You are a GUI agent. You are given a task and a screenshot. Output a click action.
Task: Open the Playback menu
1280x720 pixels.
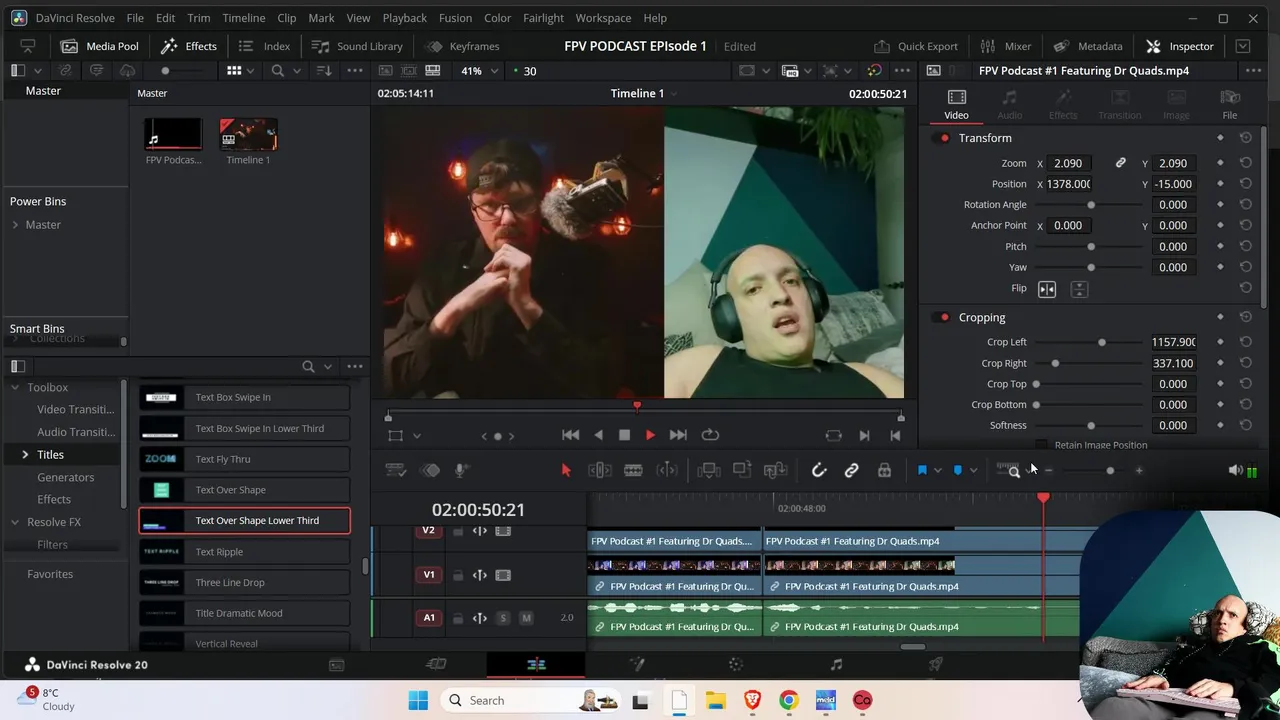pyautogui.click(x=404, y=18)
